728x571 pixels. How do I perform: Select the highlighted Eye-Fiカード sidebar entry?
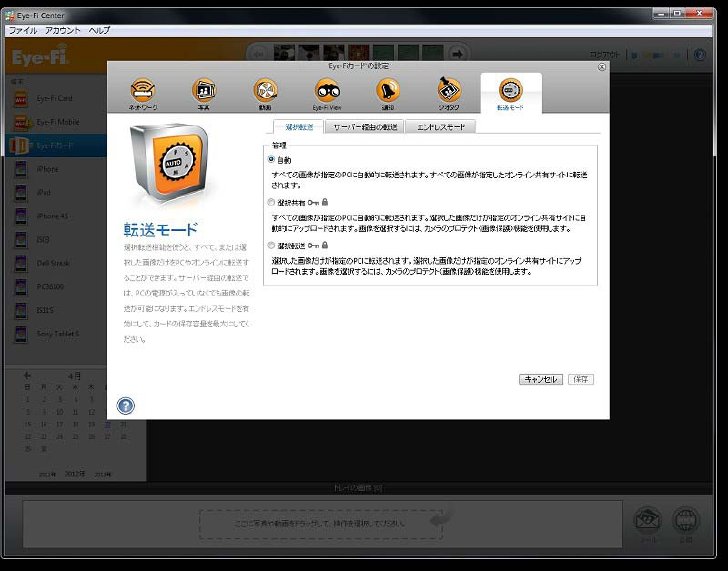point(56,146)
